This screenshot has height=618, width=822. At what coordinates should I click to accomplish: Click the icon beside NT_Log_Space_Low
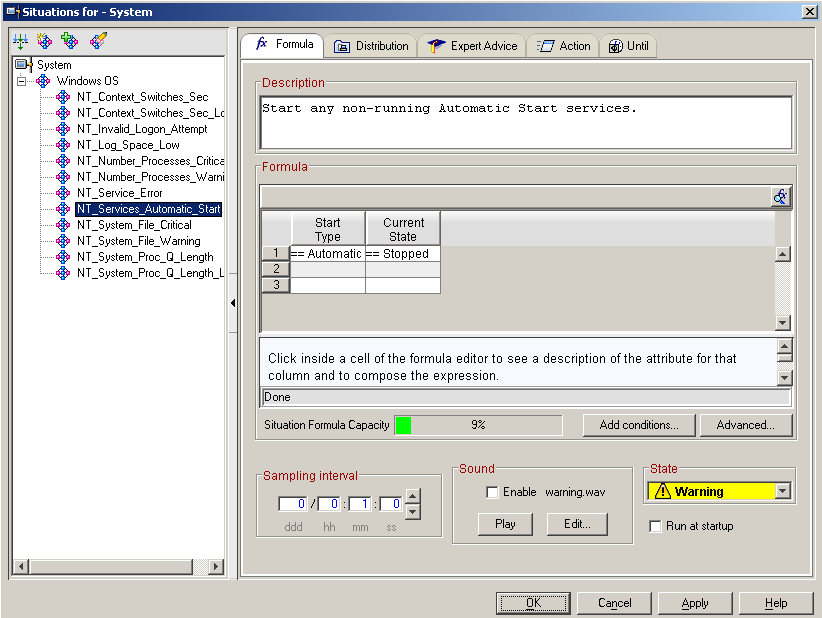tap(63, 145)
